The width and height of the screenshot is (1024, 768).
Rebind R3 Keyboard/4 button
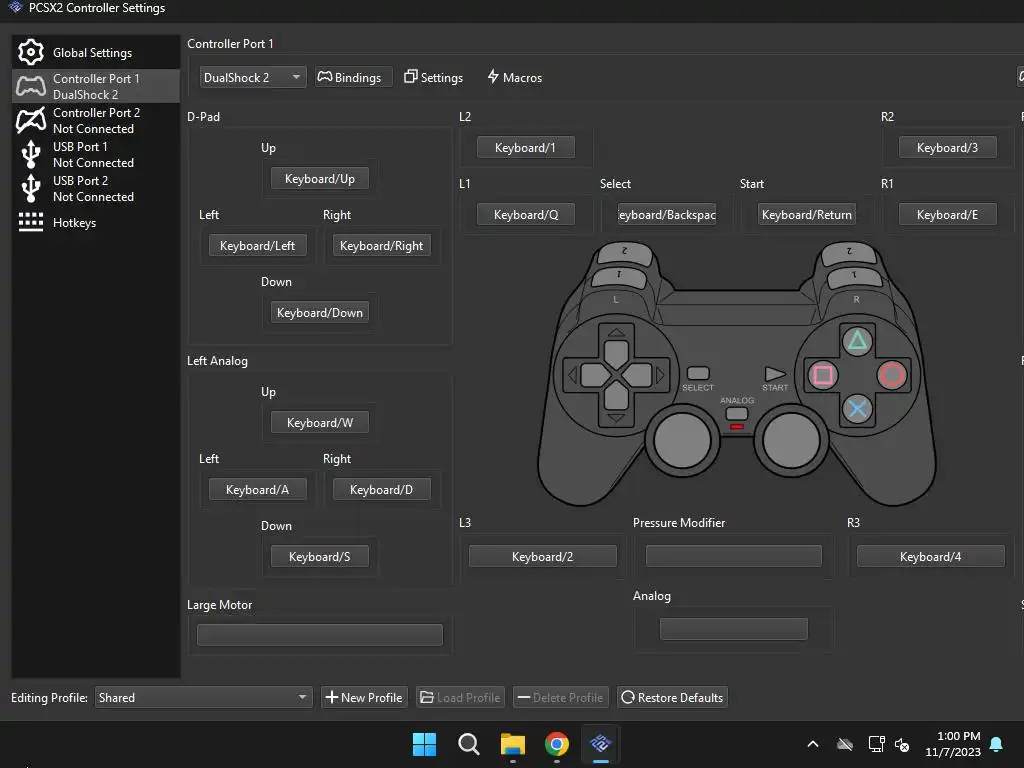click(x=931, y=556)
